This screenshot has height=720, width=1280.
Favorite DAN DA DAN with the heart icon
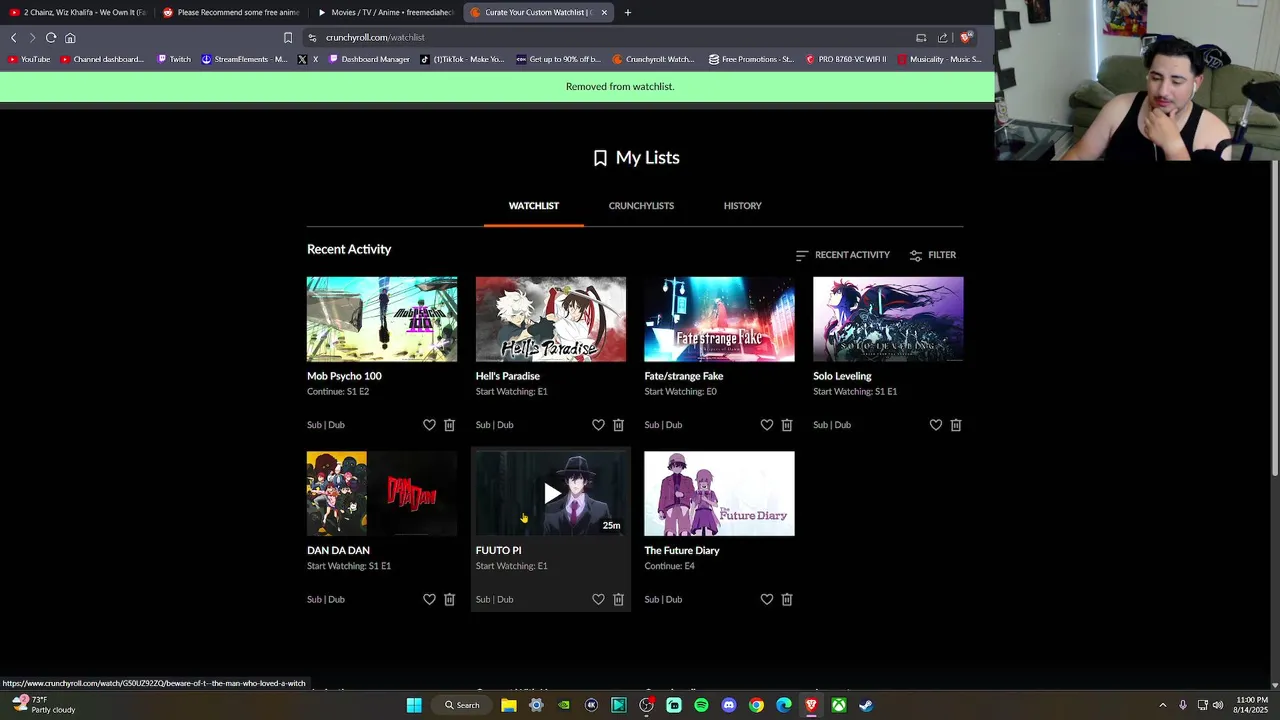(429, 599)
